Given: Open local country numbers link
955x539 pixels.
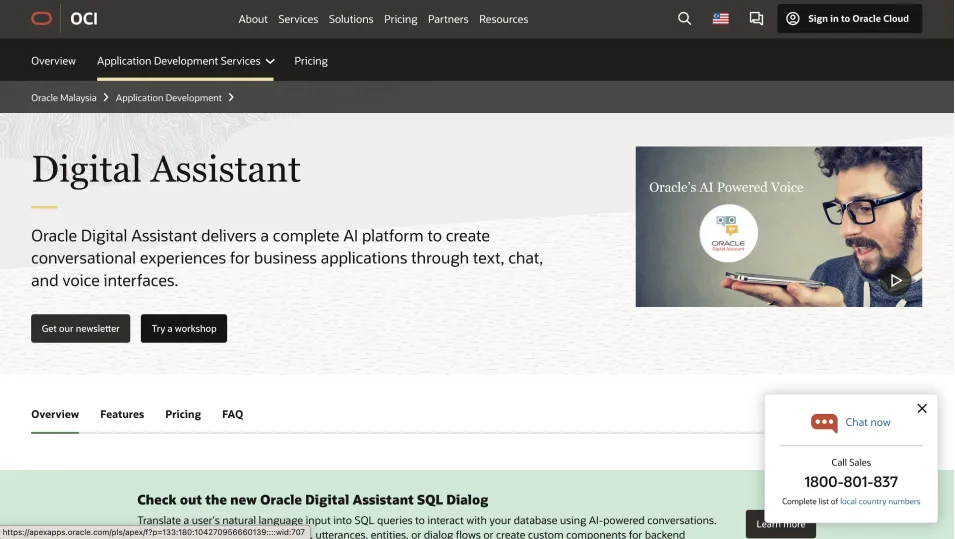Looking at the screenshot, I should pos(880,501).
